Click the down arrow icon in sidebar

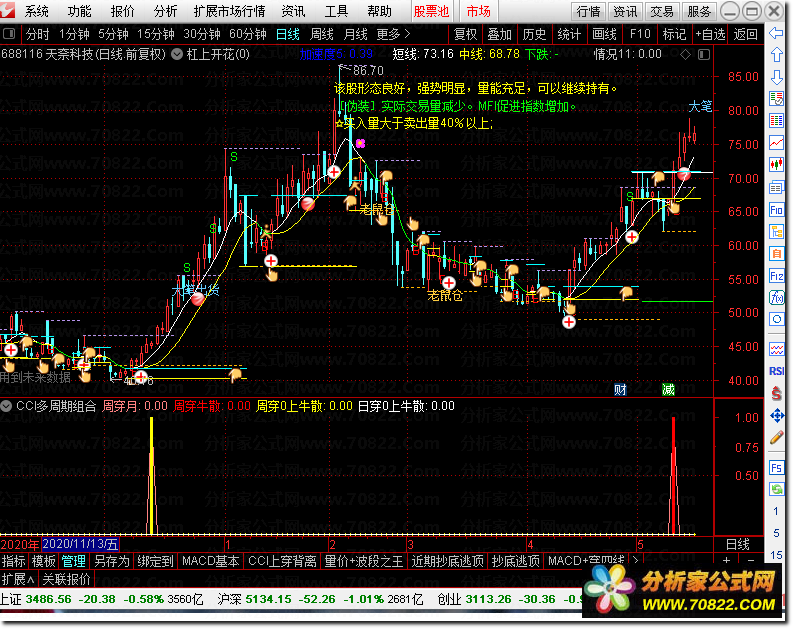coord(776,77)
